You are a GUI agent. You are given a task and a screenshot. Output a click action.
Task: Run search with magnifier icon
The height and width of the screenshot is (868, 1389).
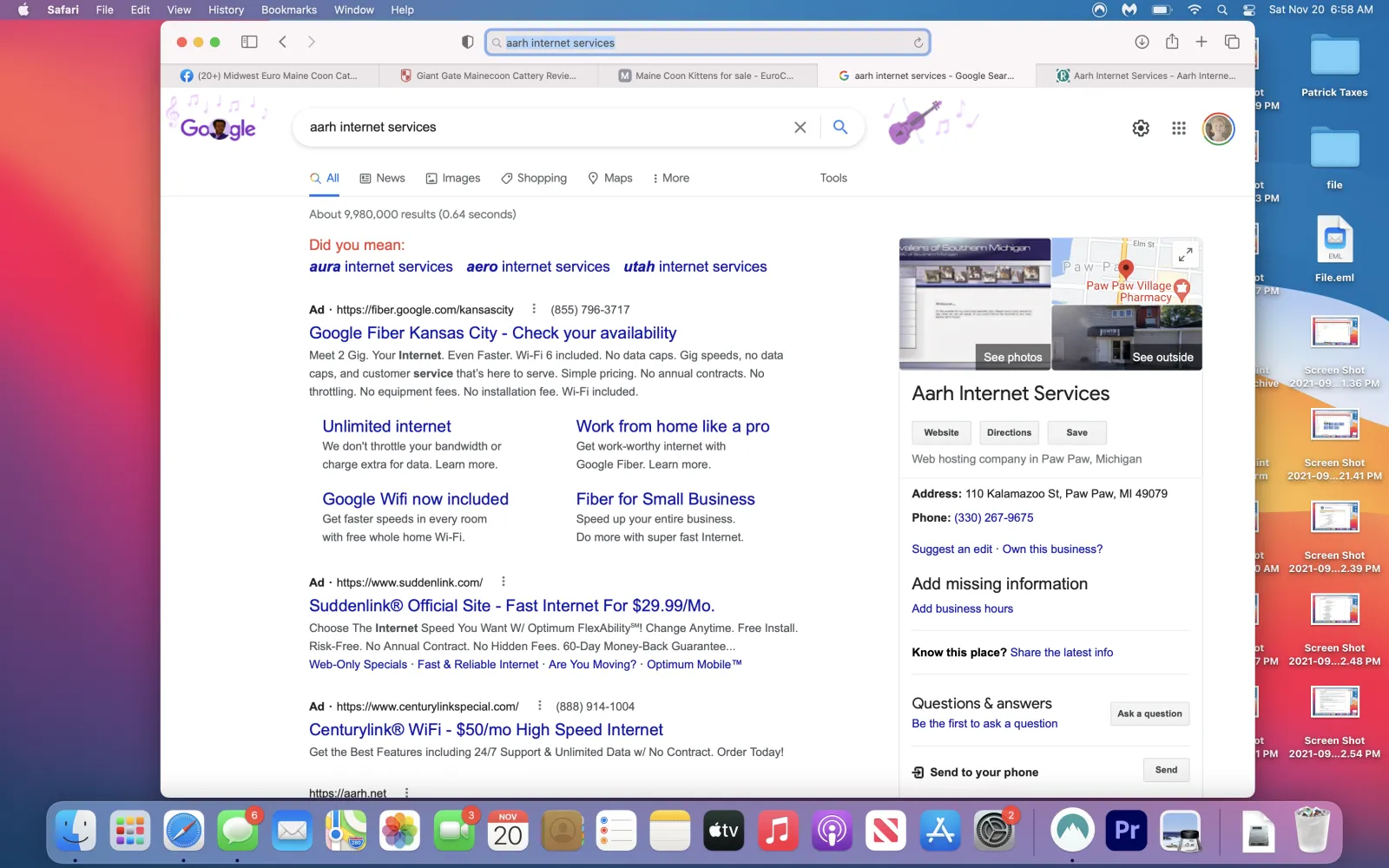click(840, 127)
